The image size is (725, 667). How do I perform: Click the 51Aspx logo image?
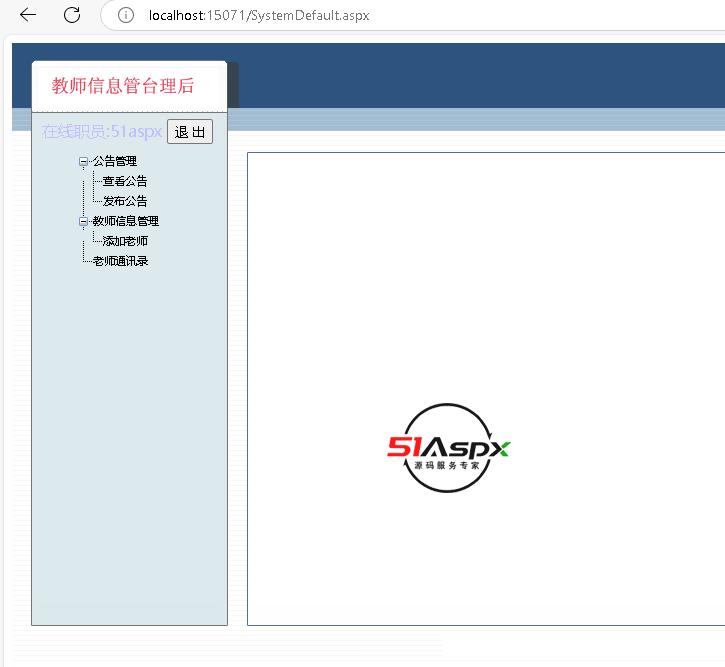click(448, 448)
